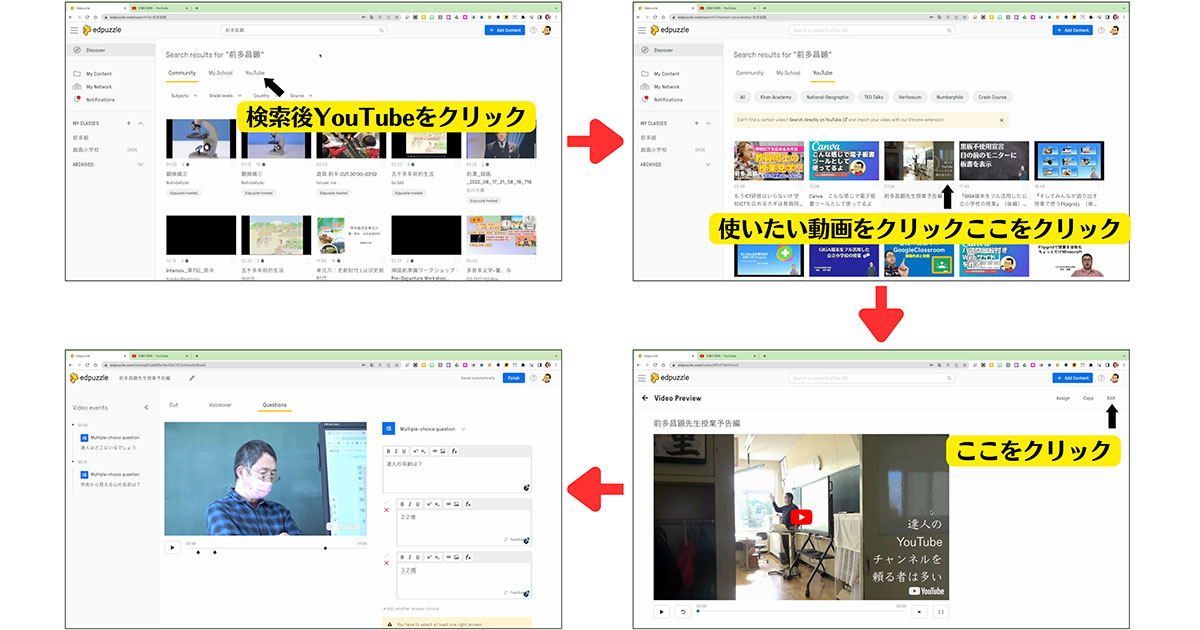1200x630 pixels.
Task: Edit video title with the pencil icon
Action: [x=192, y=378]
